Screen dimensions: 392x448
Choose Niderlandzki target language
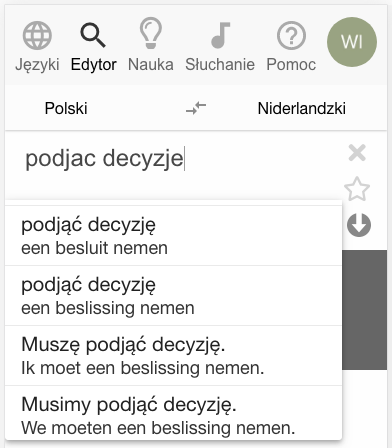(x=302, y=108)
